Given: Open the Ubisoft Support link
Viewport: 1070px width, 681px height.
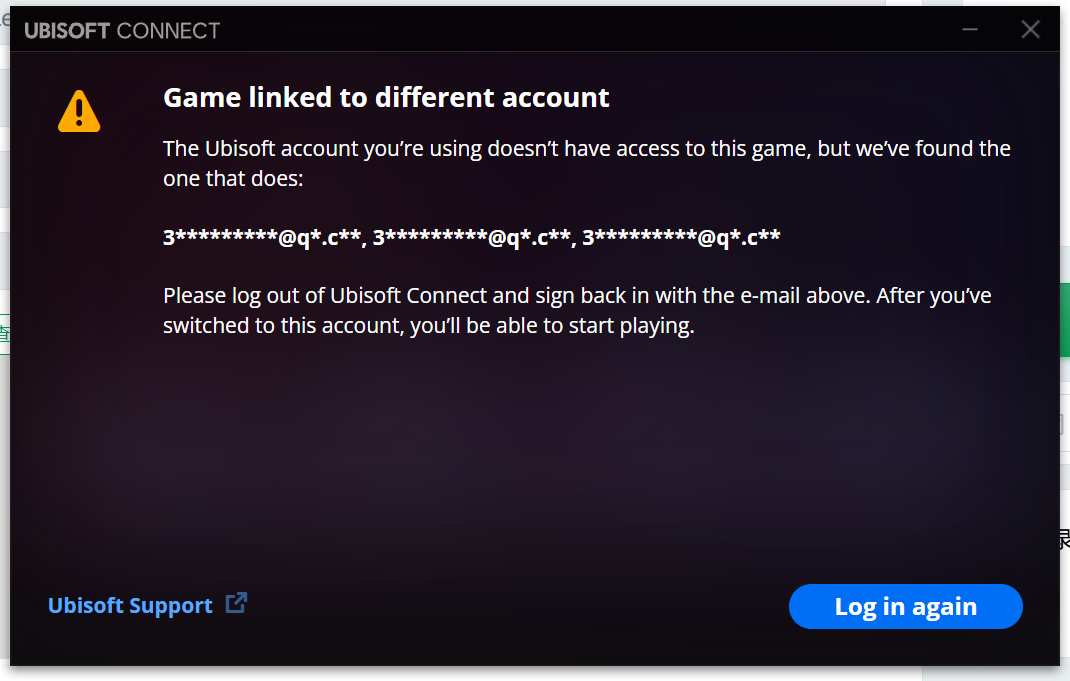Looking at the screenshot, I should (130, 606).
